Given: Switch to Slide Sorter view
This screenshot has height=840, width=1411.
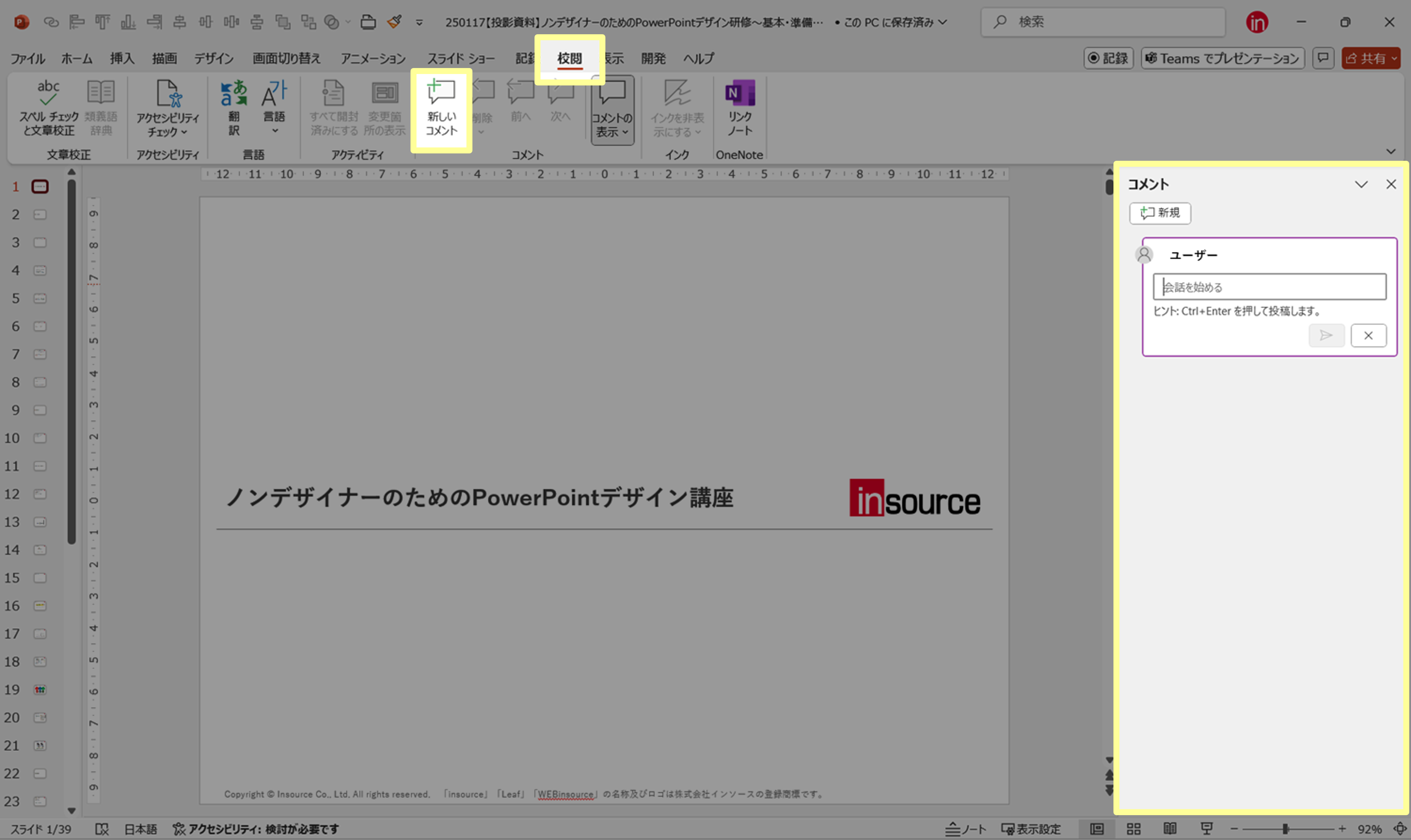Looking at the screenshot, I should 1134,829.
